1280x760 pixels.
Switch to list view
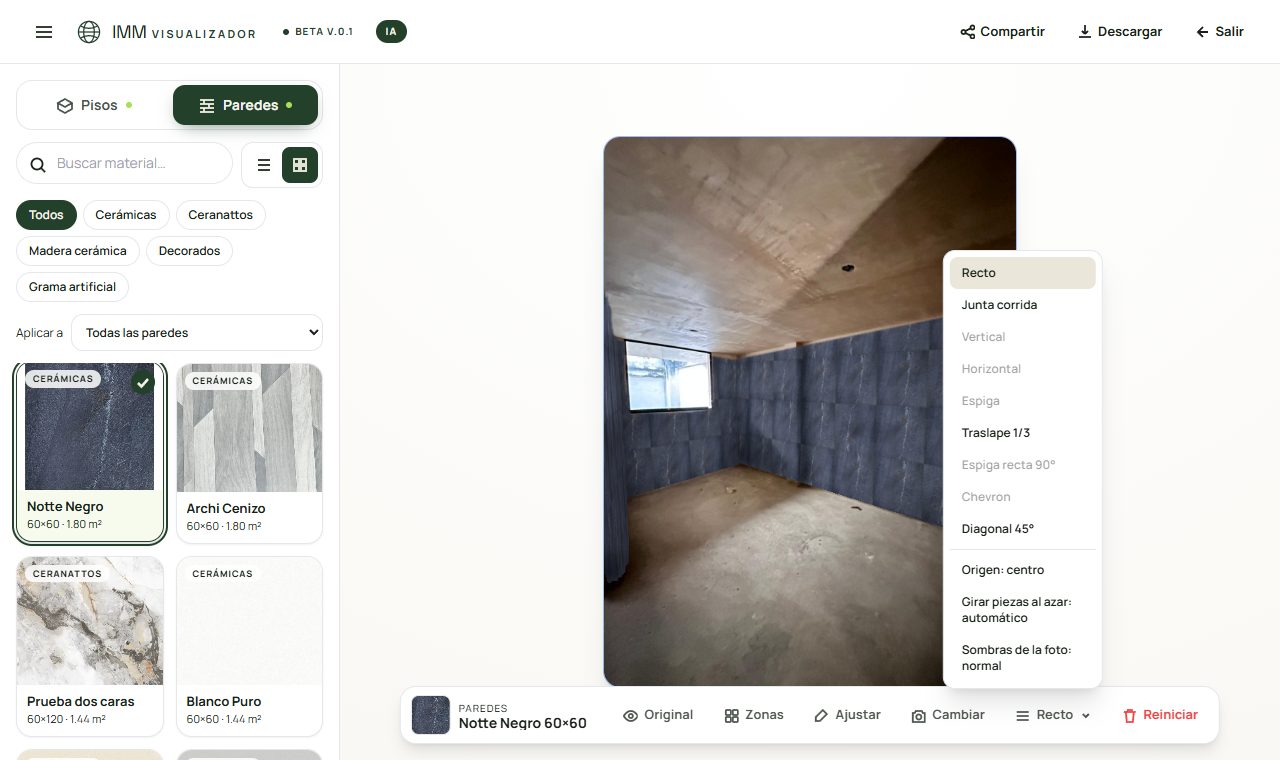click(x=264, y=165)
